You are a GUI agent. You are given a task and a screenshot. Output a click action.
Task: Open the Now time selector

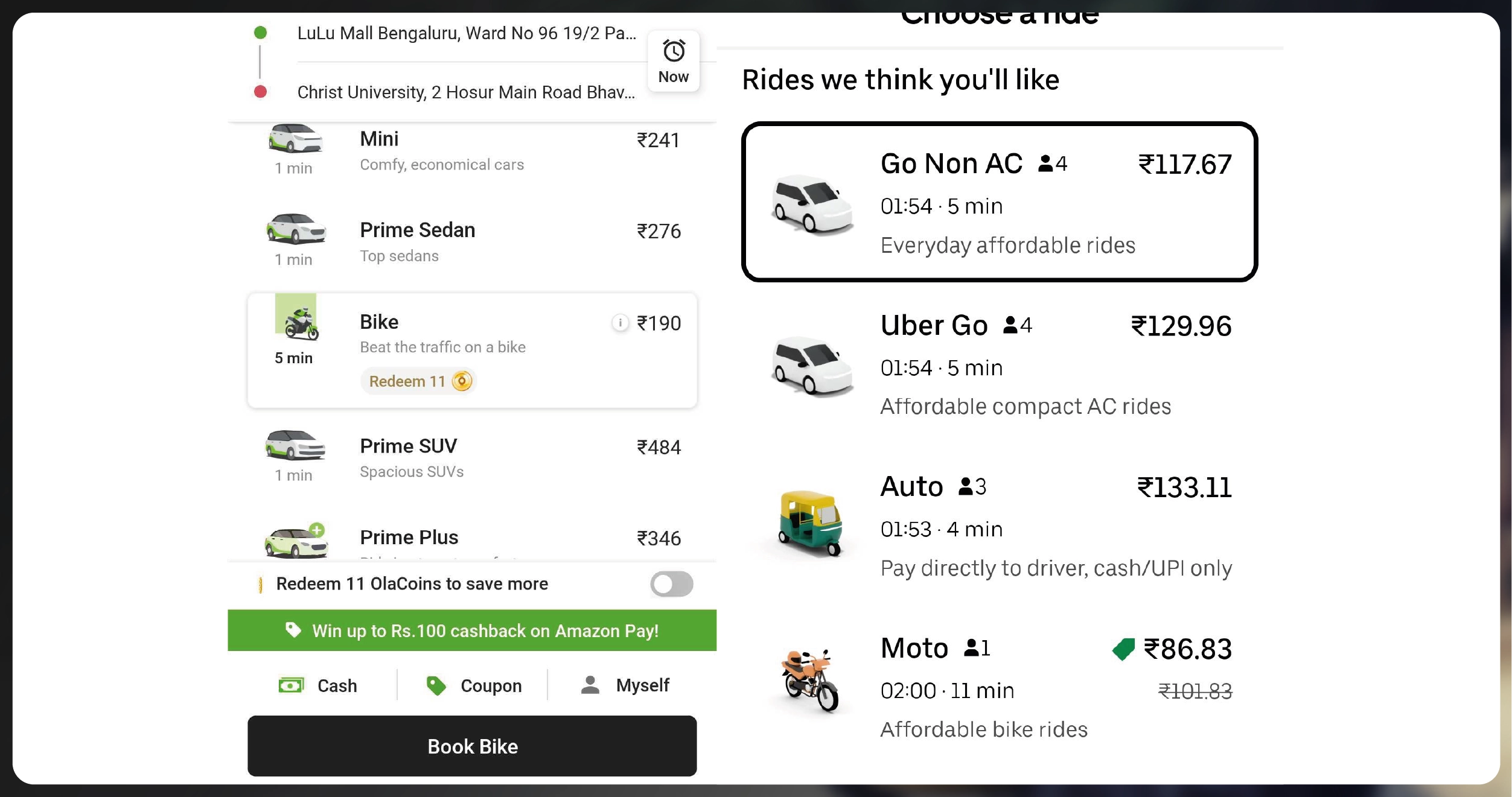tap(673, 60)
